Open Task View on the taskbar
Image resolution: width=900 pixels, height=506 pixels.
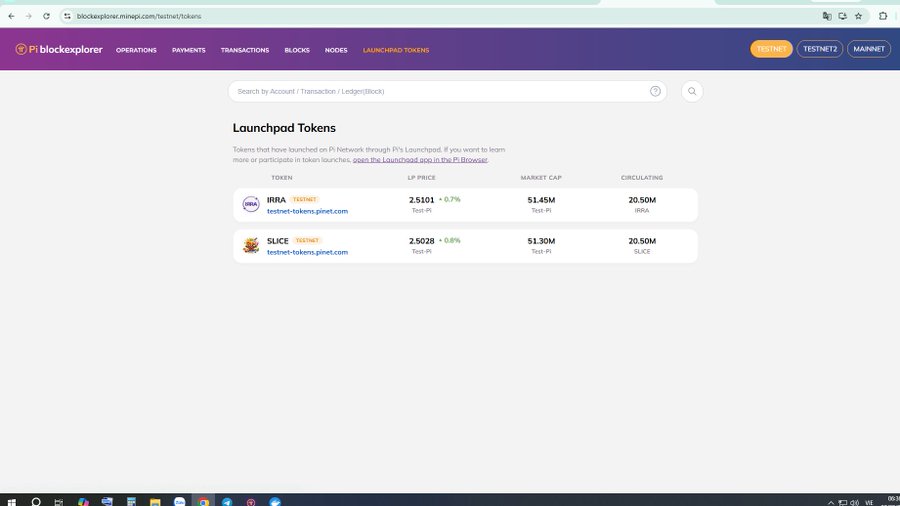click(59, 501)
